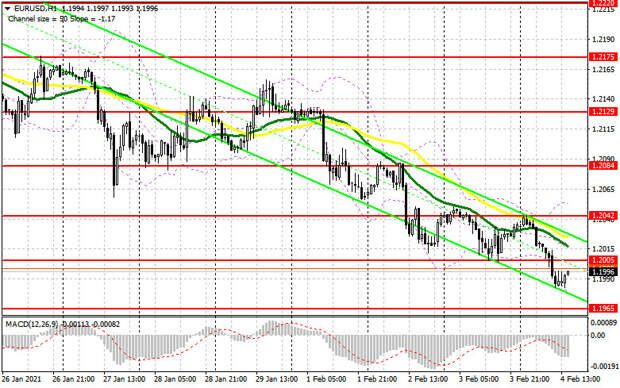Click the 1.2065 price scale value
This screenshot has height=388, width=620.
point(604,189)
